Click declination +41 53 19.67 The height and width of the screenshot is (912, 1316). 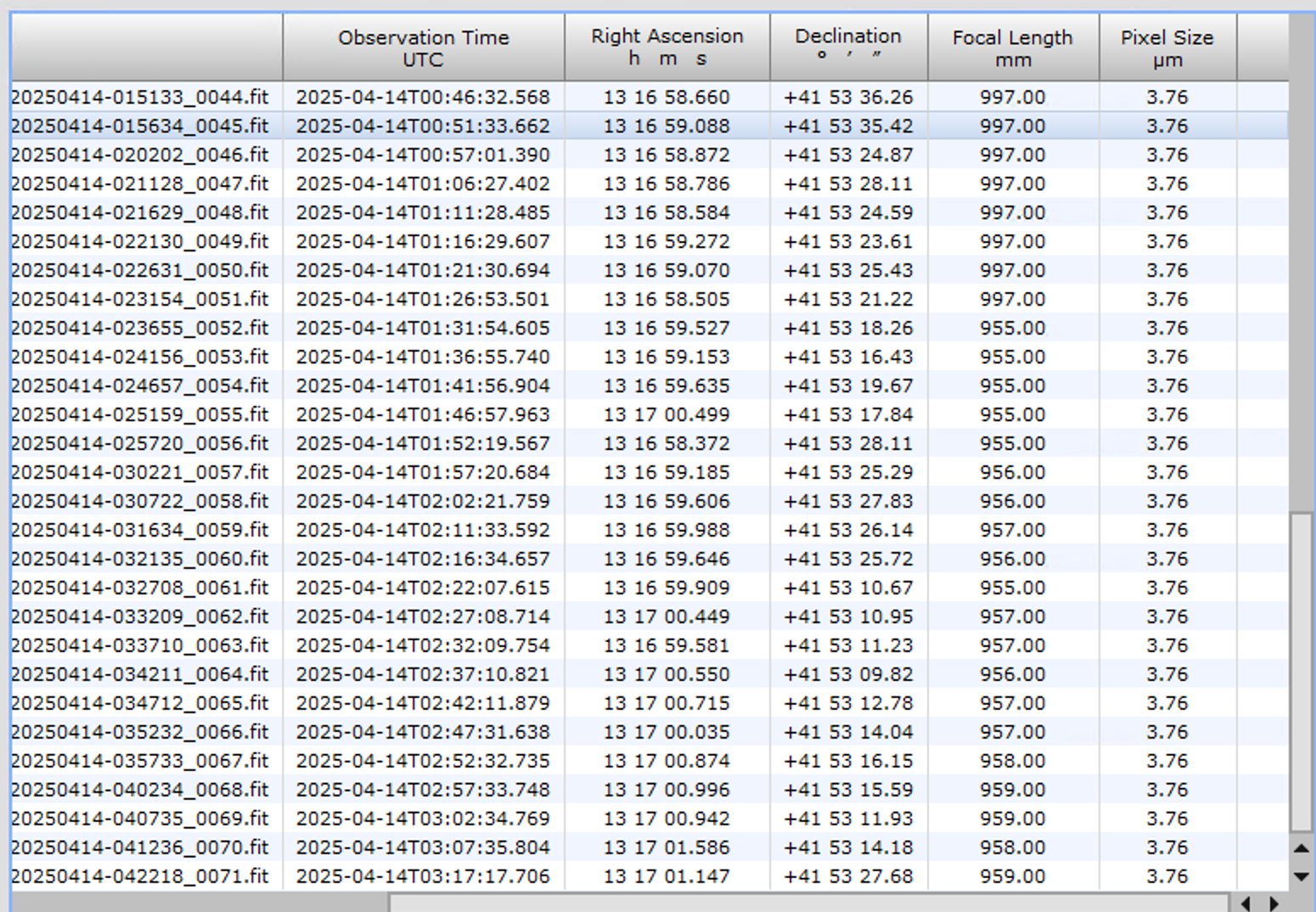848,386
